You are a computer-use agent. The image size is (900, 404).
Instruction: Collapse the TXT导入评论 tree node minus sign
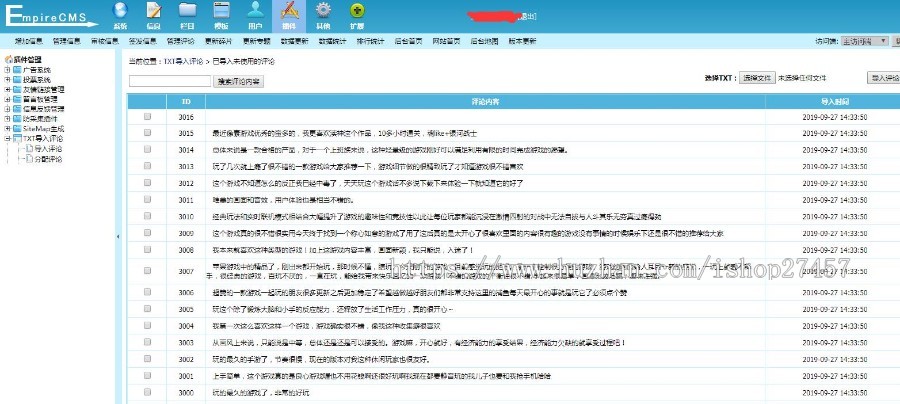pos(7,138)
